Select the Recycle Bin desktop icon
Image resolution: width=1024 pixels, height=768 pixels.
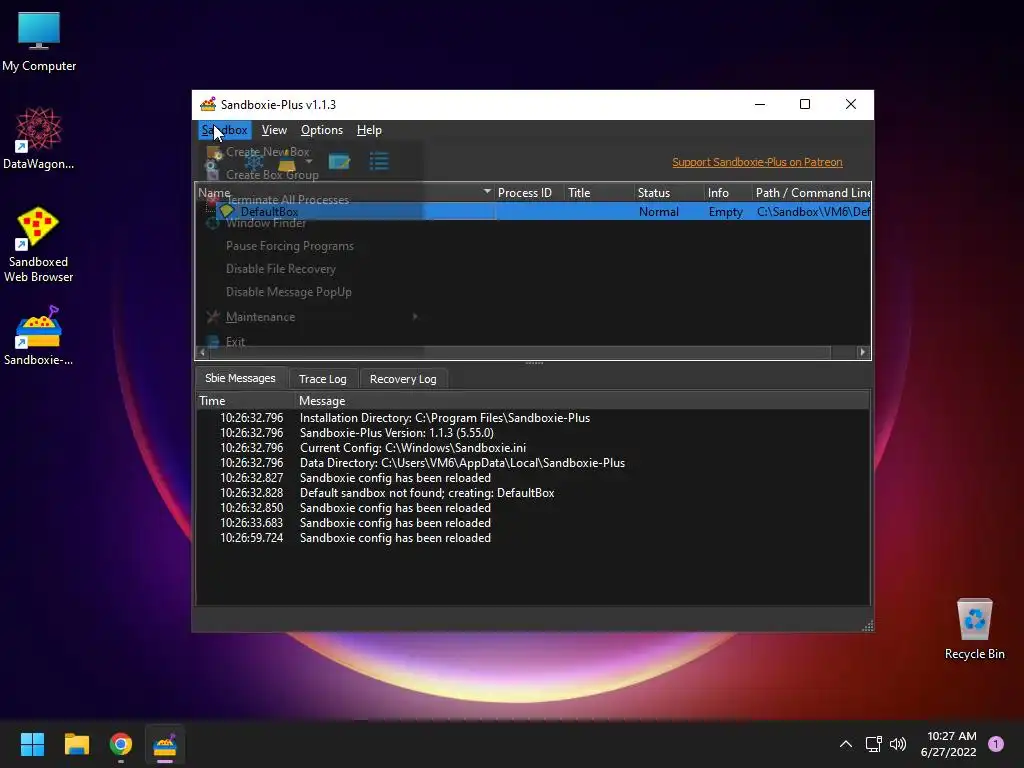click(x=974, y=629)
